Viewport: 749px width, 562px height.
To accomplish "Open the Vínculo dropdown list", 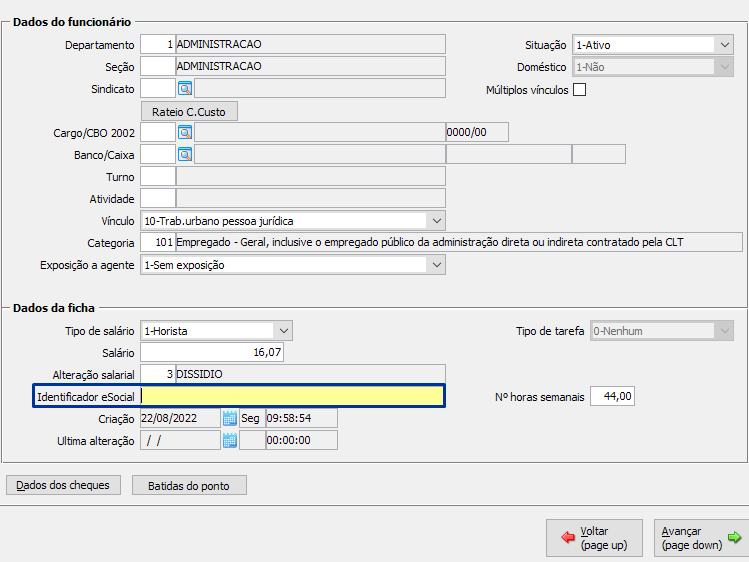I will 437,221.
